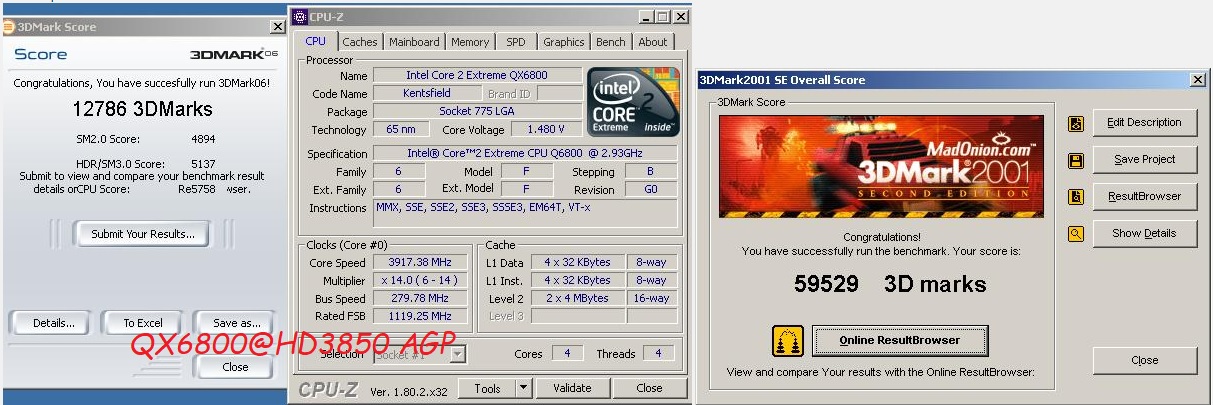Click the magnifier Show Details icon
This screenshot has height=405, width=1213.
(x=1076, y=234)
